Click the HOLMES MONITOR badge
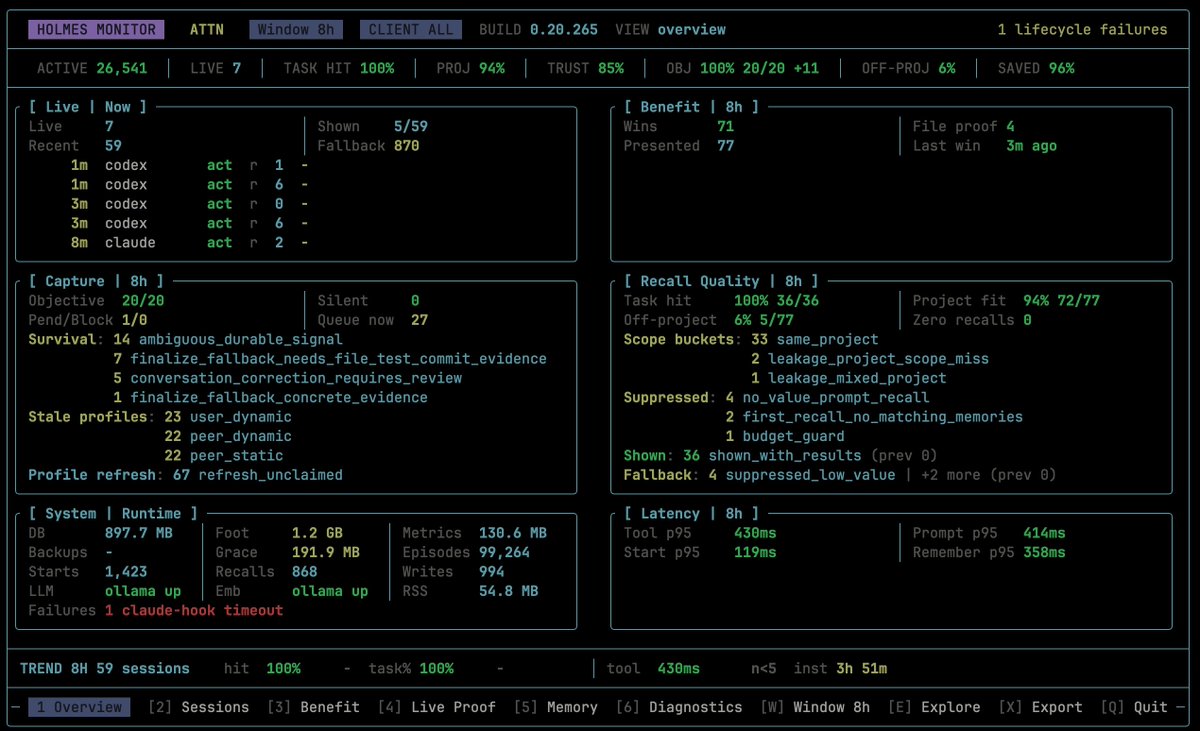The height and width of the screenshot is (731, 1200). click(97, 30)
